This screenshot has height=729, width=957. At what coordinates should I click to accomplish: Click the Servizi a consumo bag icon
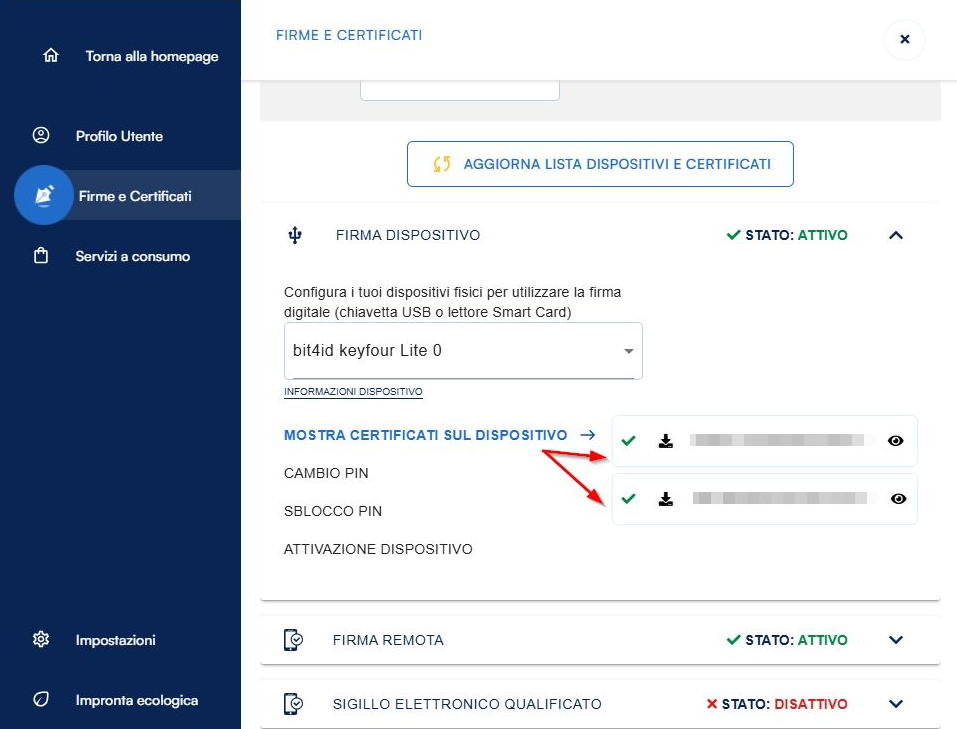point(41,255)
